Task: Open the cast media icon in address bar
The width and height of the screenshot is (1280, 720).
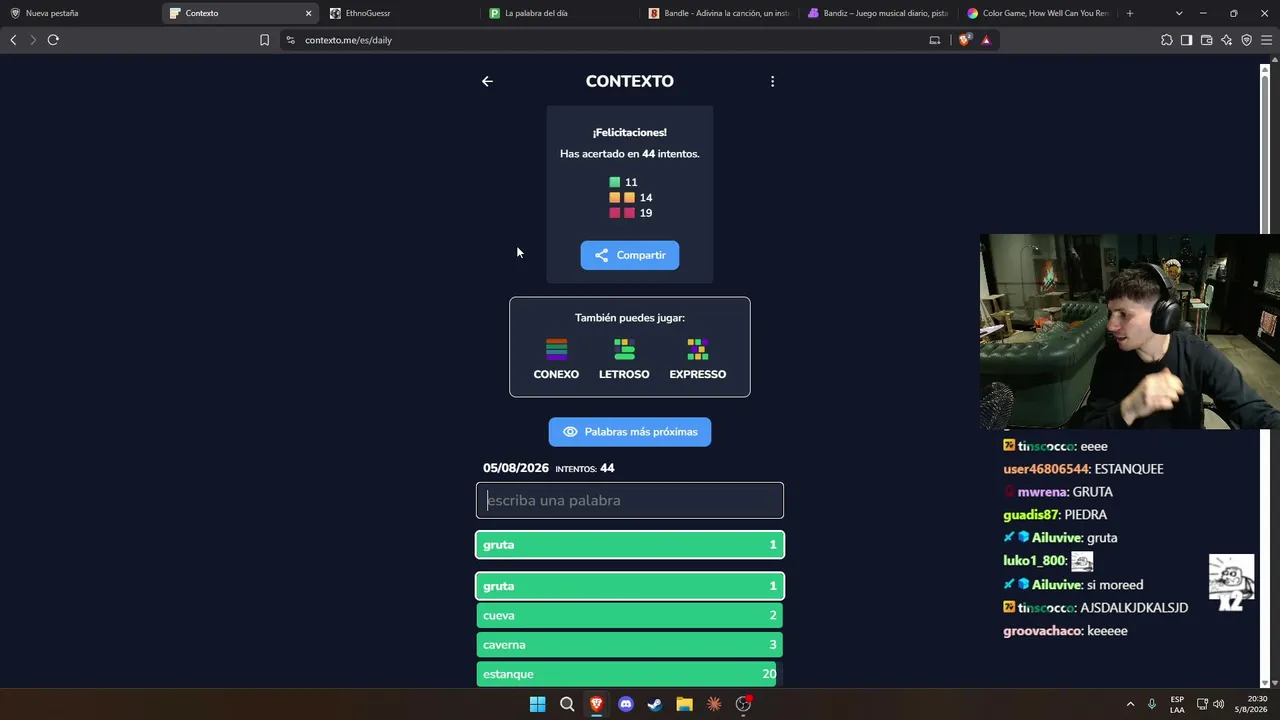Action: point(935,40)
